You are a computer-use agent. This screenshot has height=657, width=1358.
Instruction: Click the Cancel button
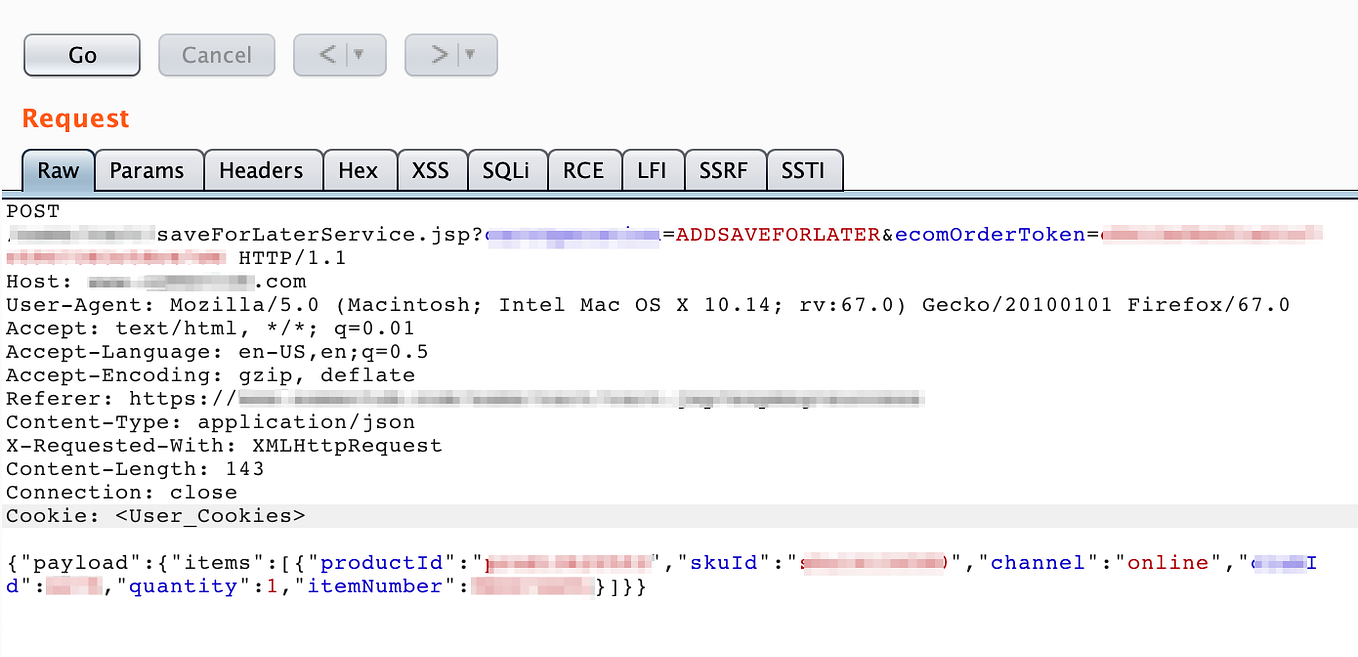point(217,55)
